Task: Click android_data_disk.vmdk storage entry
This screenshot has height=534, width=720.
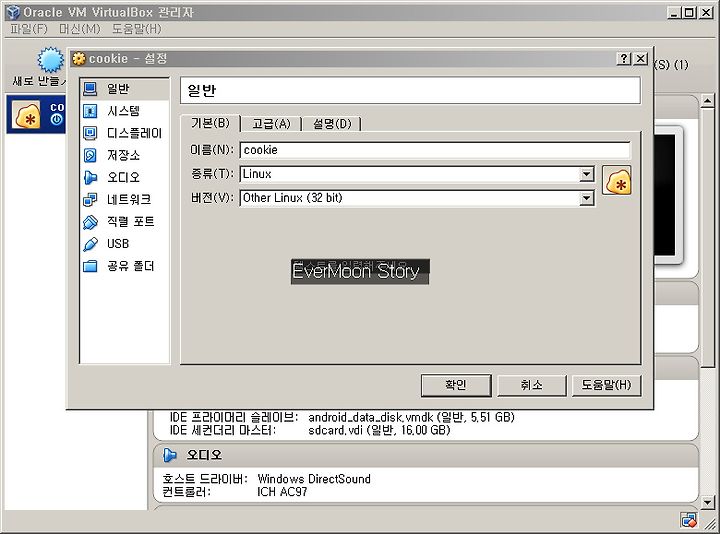Action: pos(411,417)
